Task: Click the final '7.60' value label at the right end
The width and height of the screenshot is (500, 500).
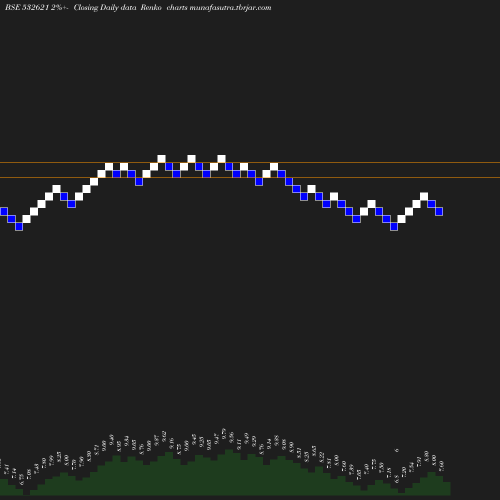Action: [442, 466]
